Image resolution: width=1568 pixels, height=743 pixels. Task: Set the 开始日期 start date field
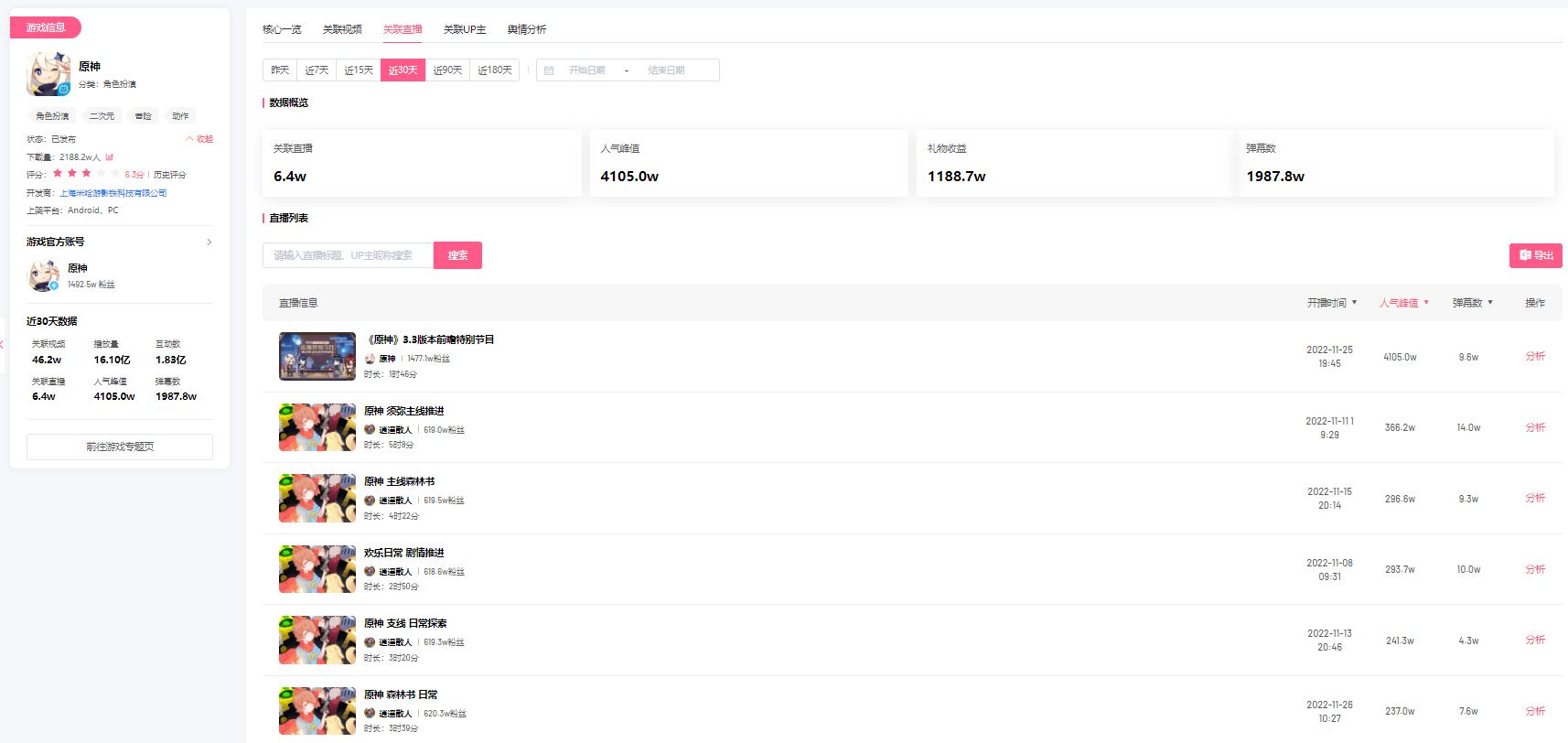point(587,70)
